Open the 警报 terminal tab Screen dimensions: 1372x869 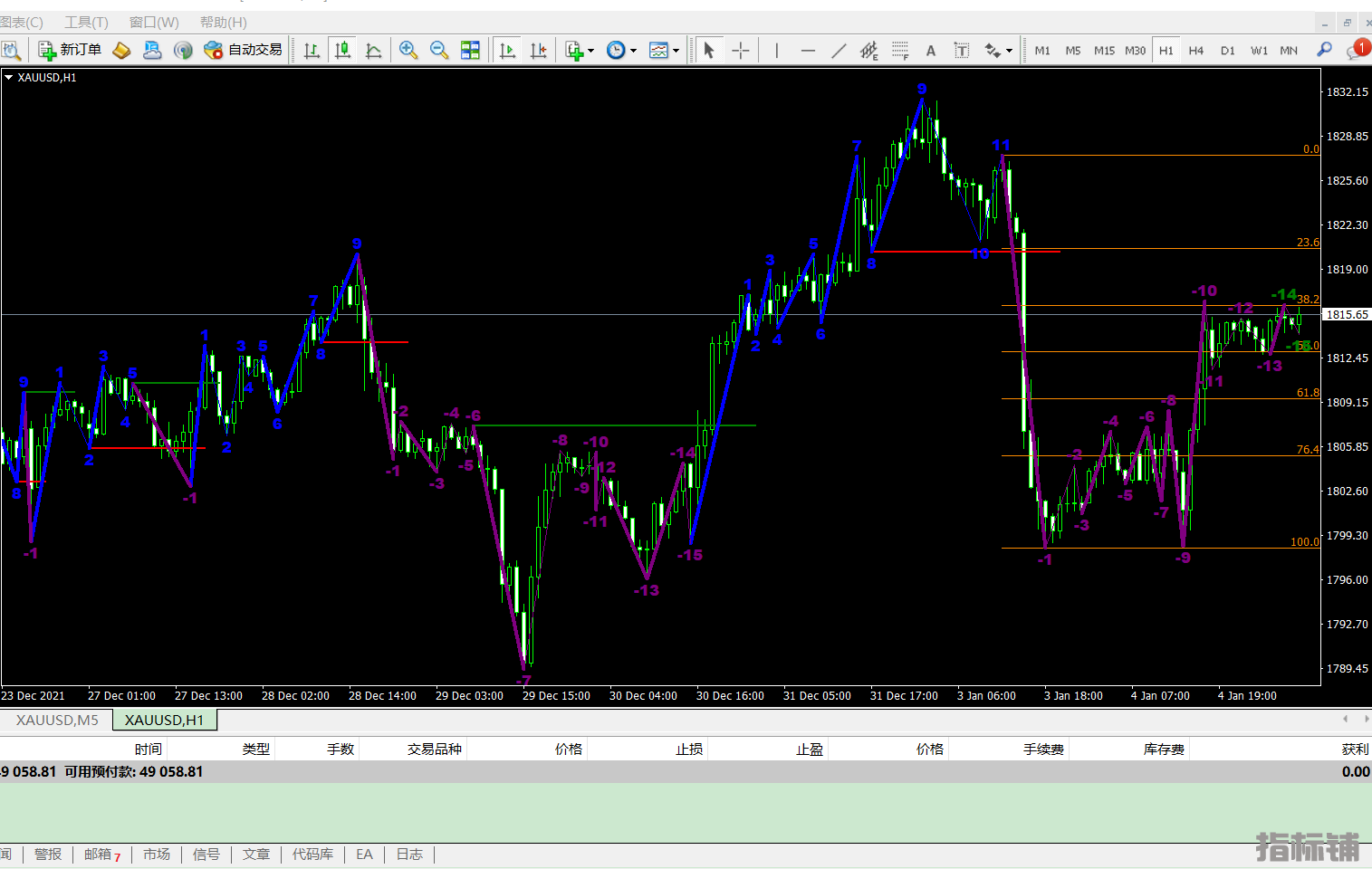(48, 854)
